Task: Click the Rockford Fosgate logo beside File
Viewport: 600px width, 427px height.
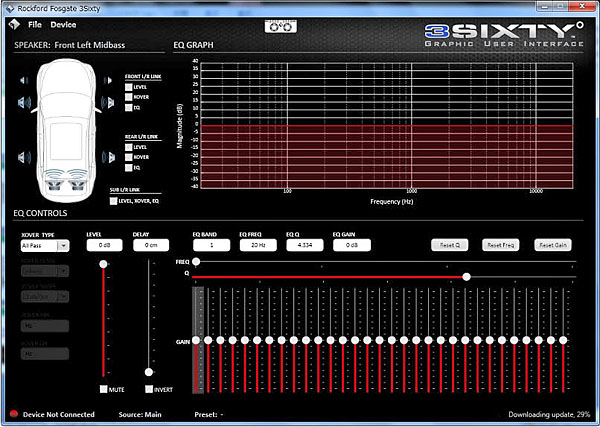Action: 14,24
